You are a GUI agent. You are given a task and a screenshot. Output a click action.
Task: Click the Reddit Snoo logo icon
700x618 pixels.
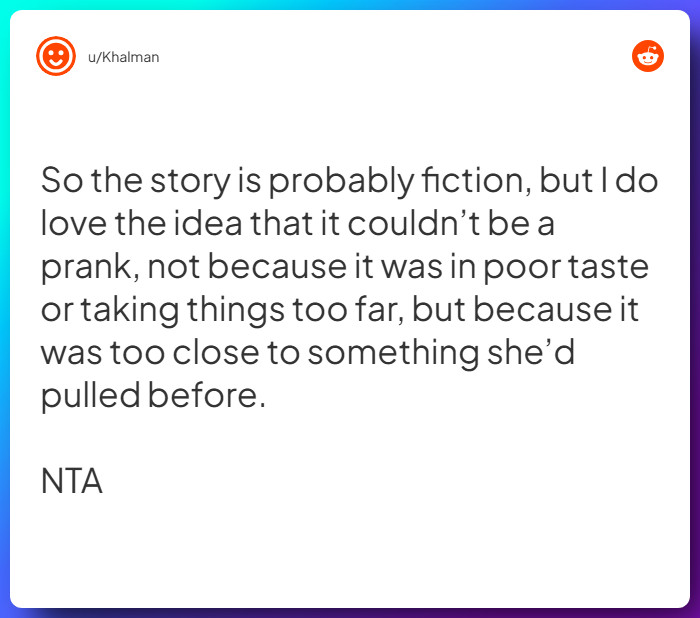click(648, 56)
